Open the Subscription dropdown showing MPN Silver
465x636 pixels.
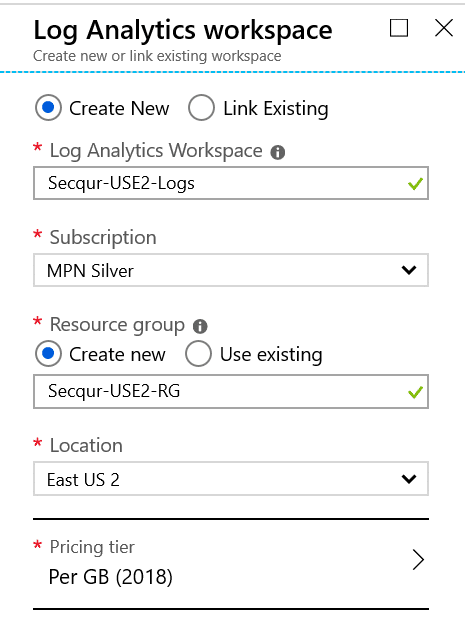point(231,270)
